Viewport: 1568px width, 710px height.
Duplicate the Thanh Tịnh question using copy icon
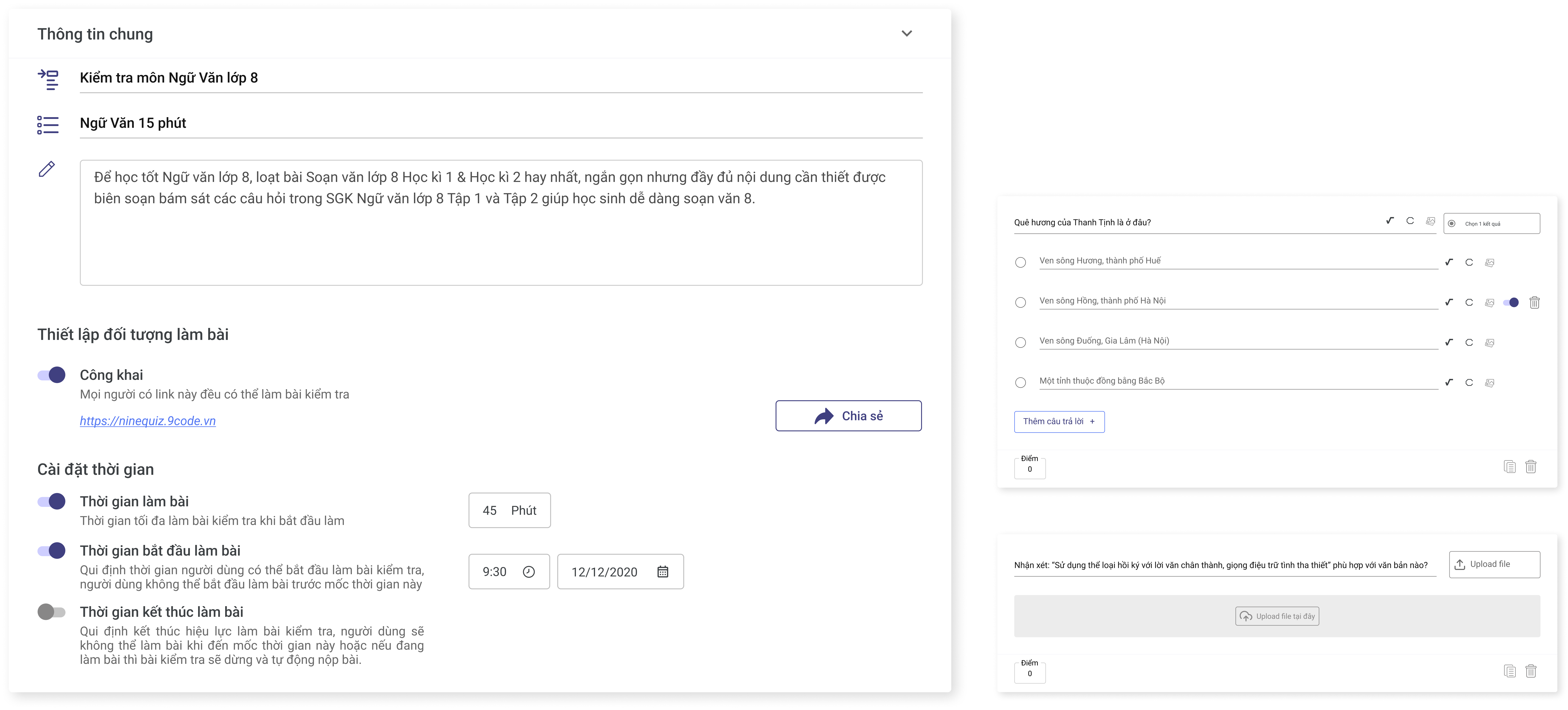[x=1510, y=466]
